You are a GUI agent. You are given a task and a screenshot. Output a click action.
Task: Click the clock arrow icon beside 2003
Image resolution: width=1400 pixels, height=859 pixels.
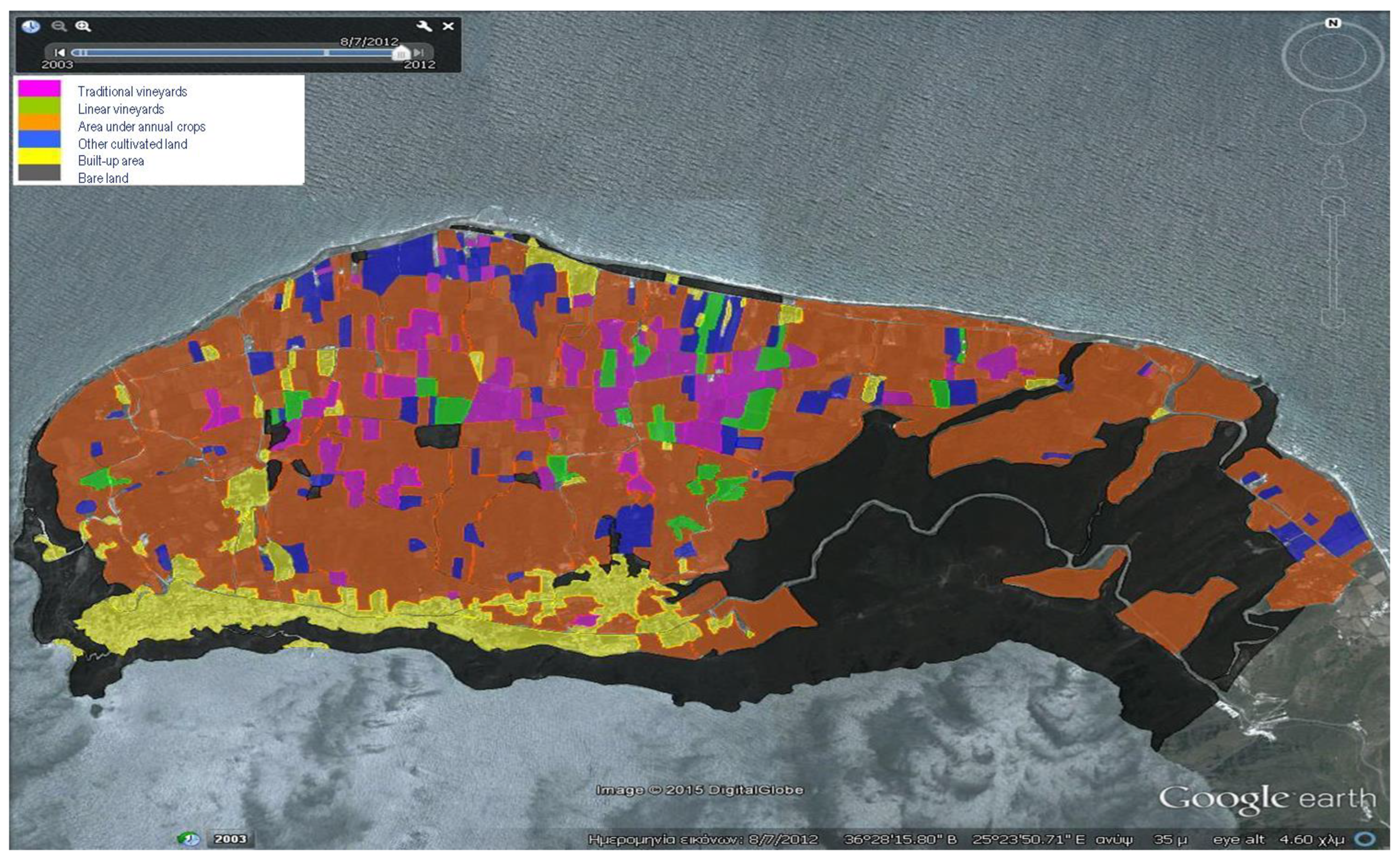coord(189,839)
